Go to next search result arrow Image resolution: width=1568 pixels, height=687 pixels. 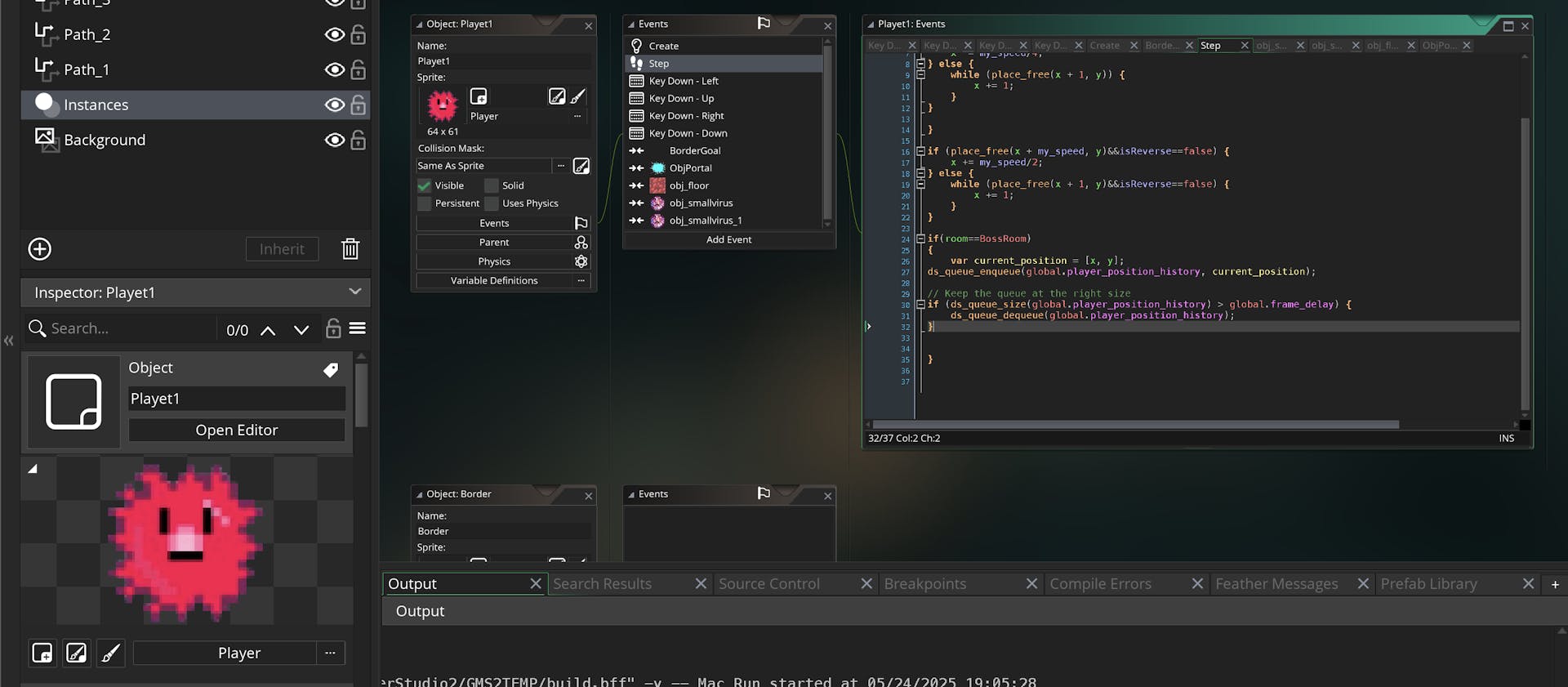[x=301, y=330]
